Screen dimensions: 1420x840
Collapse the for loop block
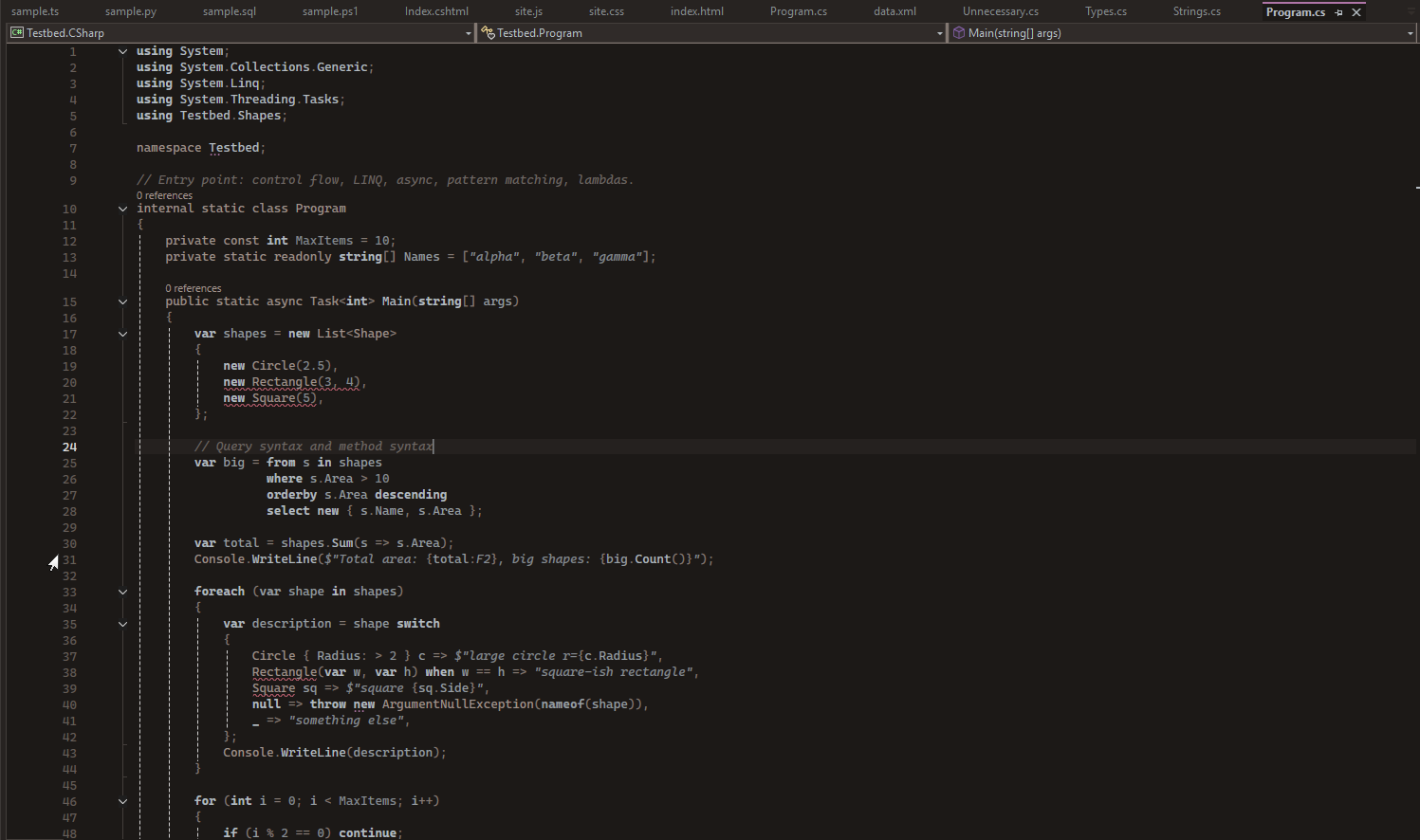coord(122,801)
